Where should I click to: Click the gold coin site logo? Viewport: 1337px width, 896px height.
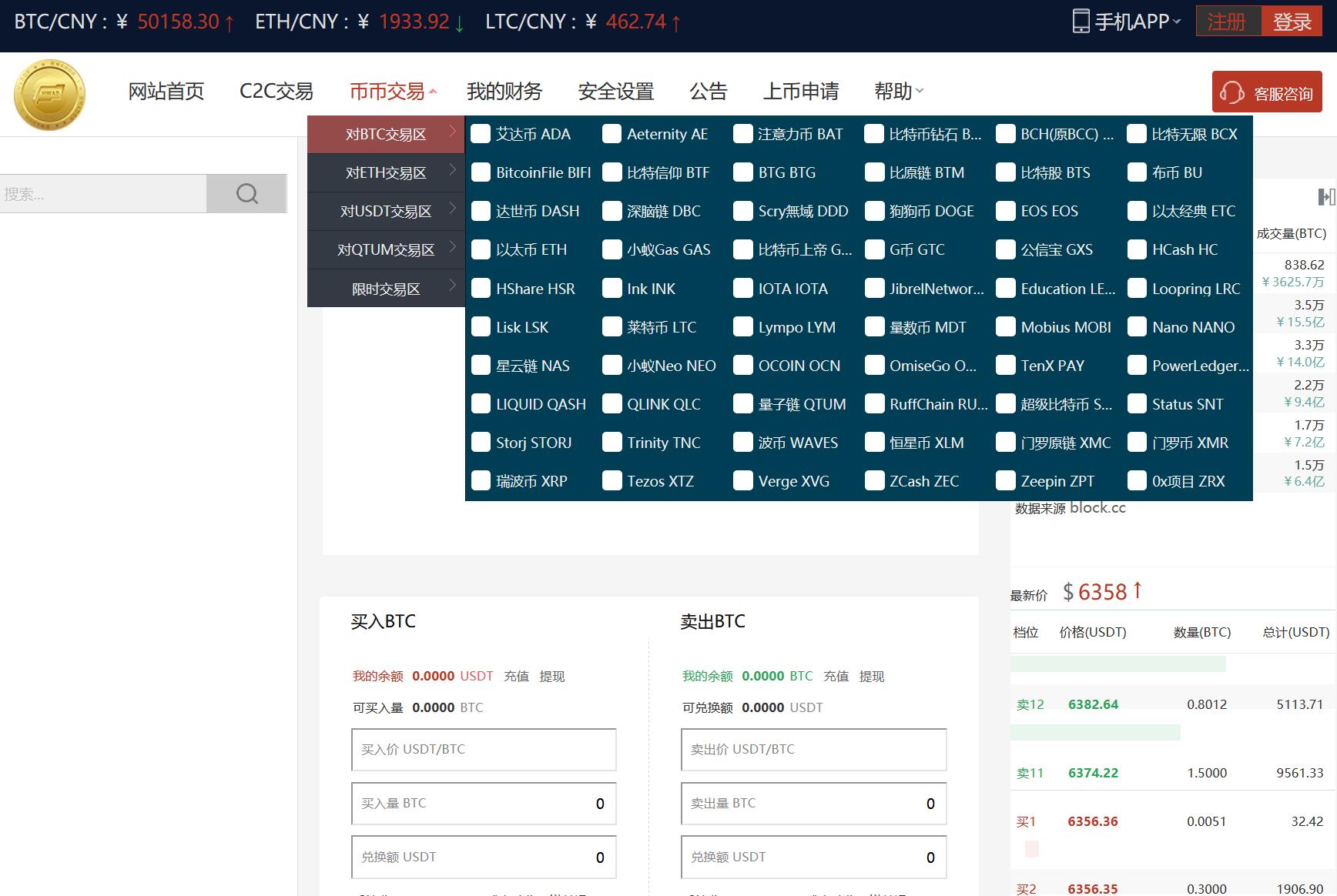[49, 95]
